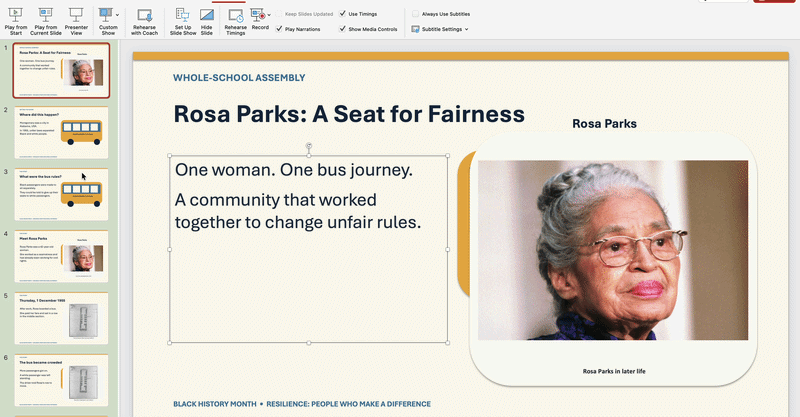Image resolution: width=800 pixels, height=417 pixels.
Task: Click the Subtitle Settings icon
Action: click(x=415, y=29)
